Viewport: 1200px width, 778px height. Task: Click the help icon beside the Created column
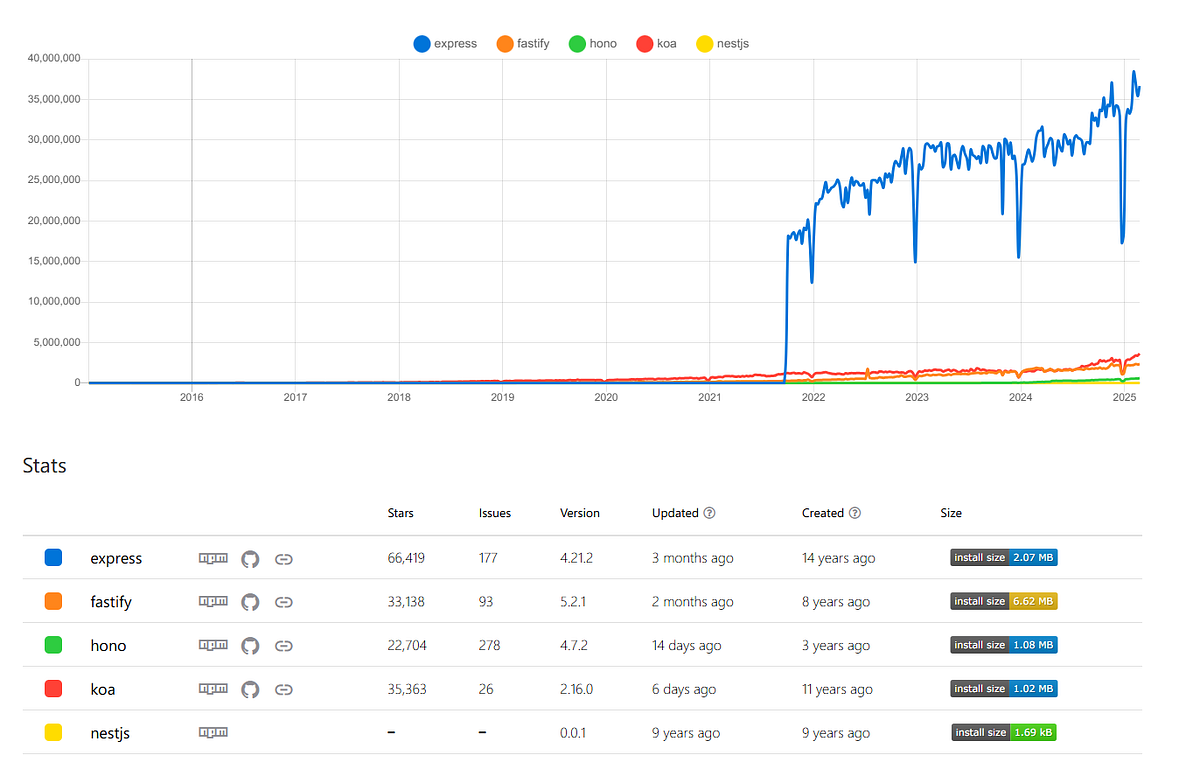pyautogui.click(x=857, y=513)
